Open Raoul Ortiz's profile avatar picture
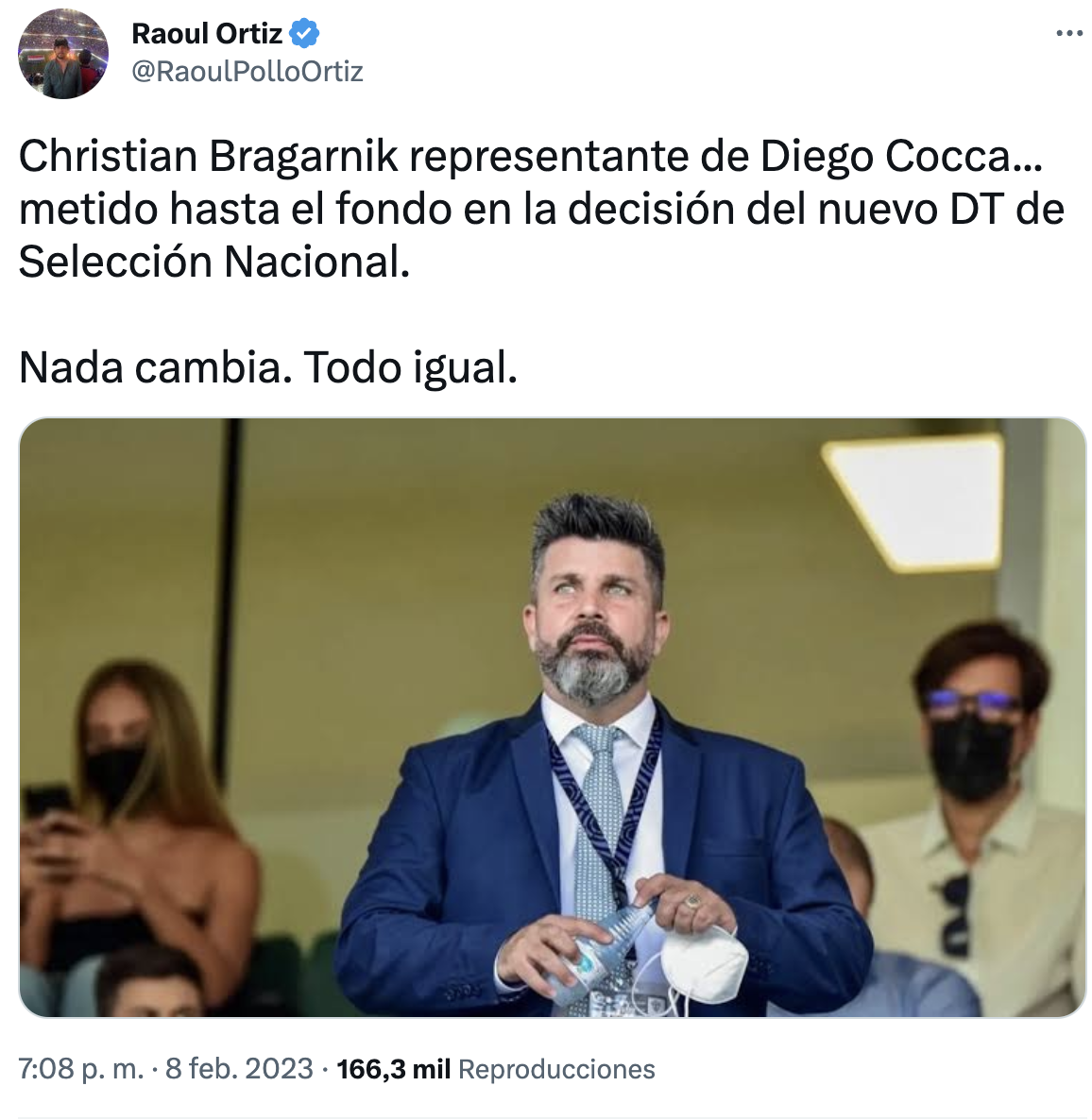Viewport: 1092px width, 1120px height. pos(63,54)
